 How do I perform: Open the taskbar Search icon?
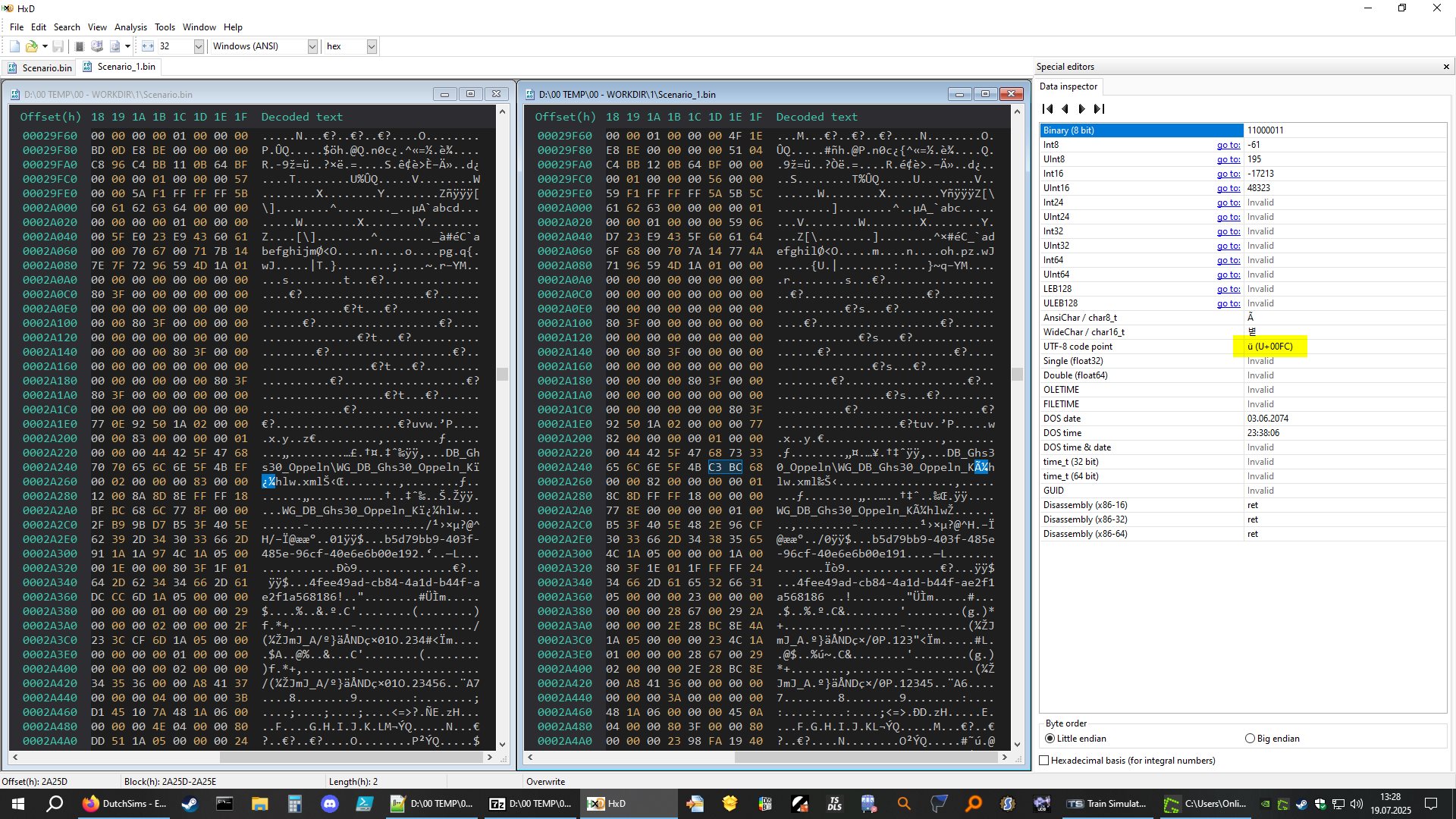(55, 803)
